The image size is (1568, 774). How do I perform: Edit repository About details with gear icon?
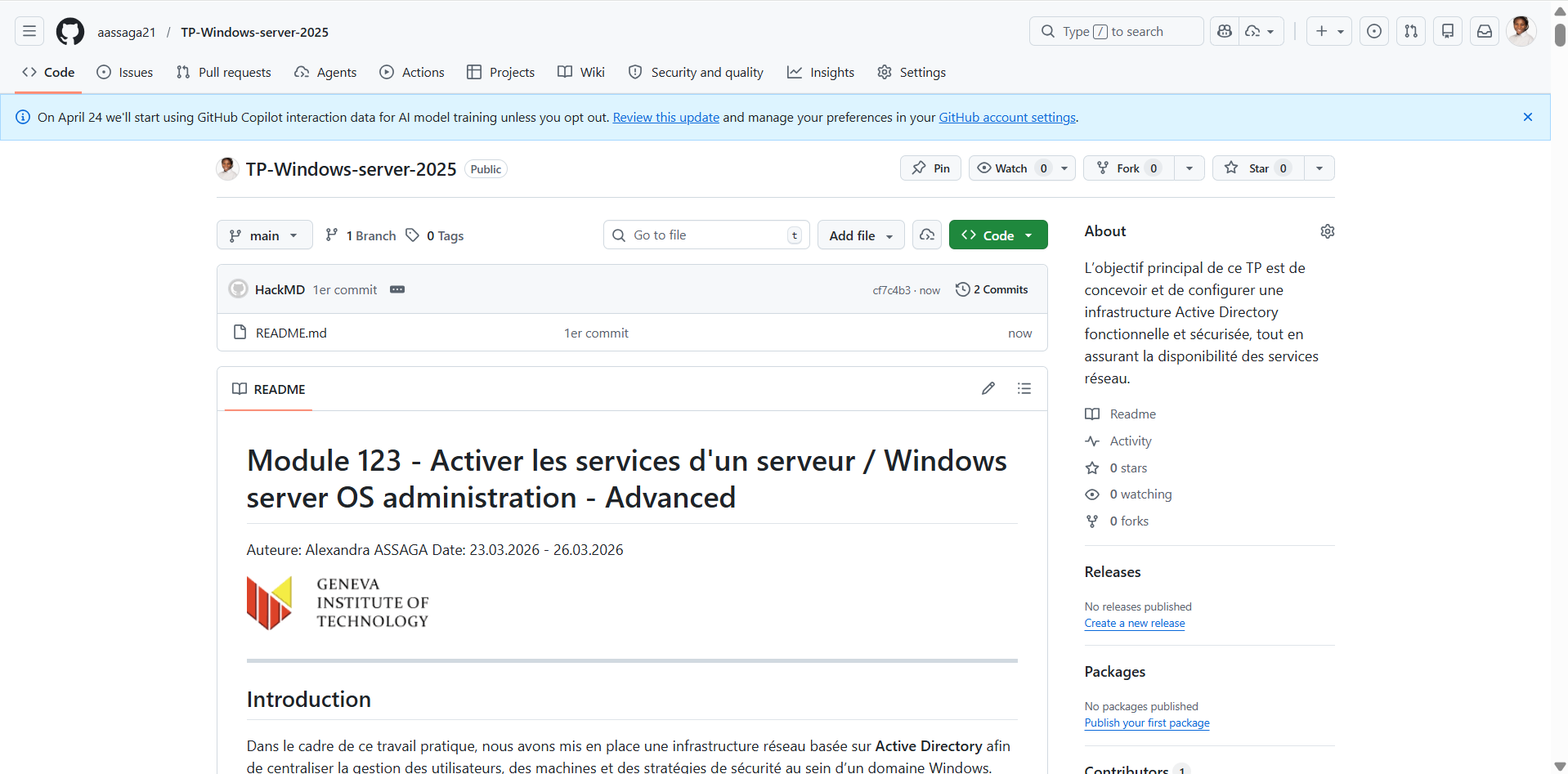(x=1328, y=231)
